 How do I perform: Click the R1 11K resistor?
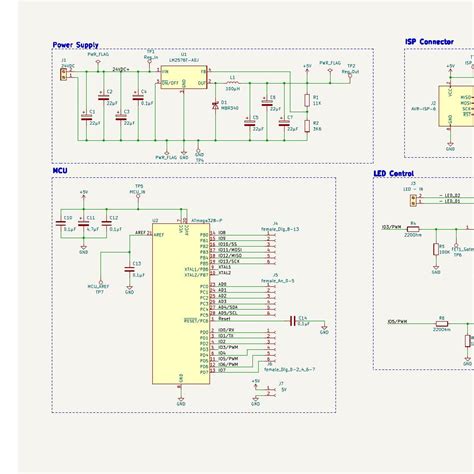click(307, 100)
